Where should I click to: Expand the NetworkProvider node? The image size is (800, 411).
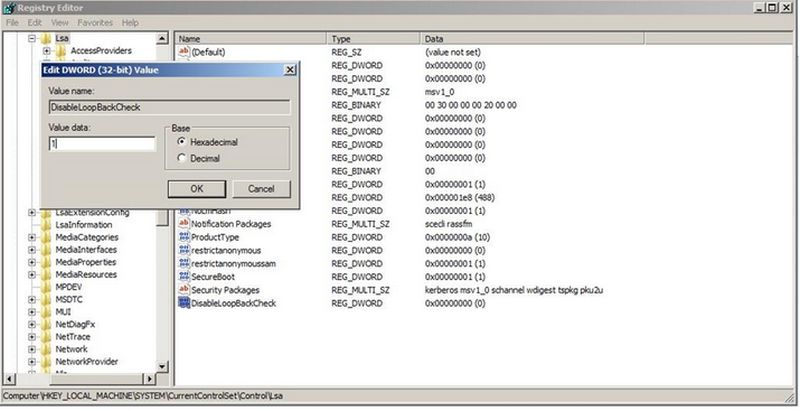(x=32, y=362)
